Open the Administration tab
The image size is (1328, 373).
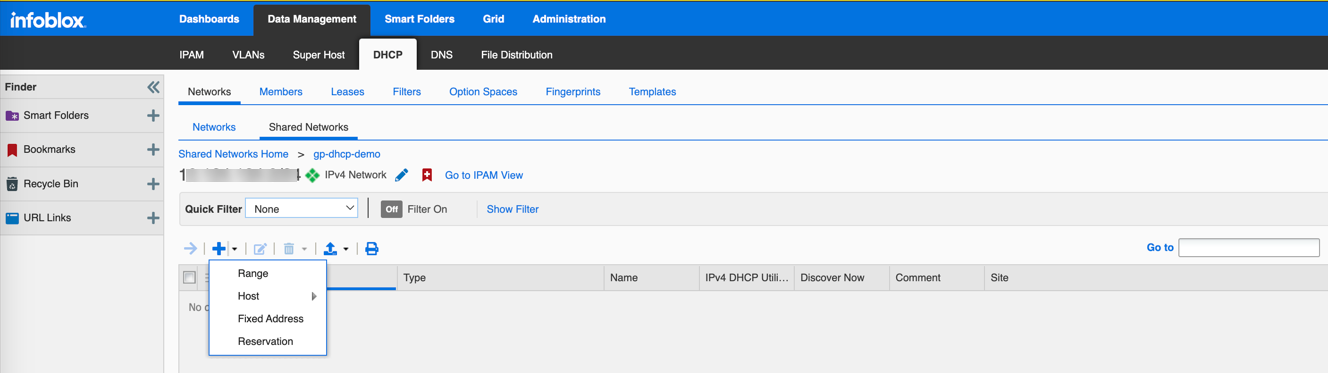(569, 19)
